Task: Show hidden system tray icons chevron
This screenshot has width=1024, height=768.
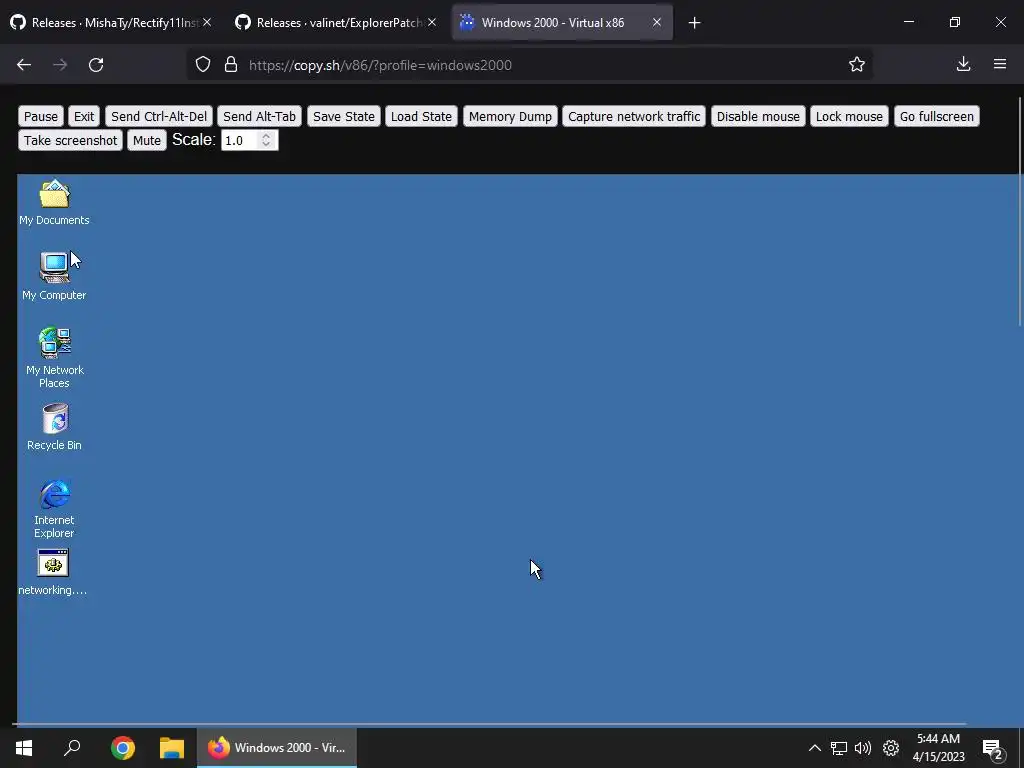Action: [814, 748]
